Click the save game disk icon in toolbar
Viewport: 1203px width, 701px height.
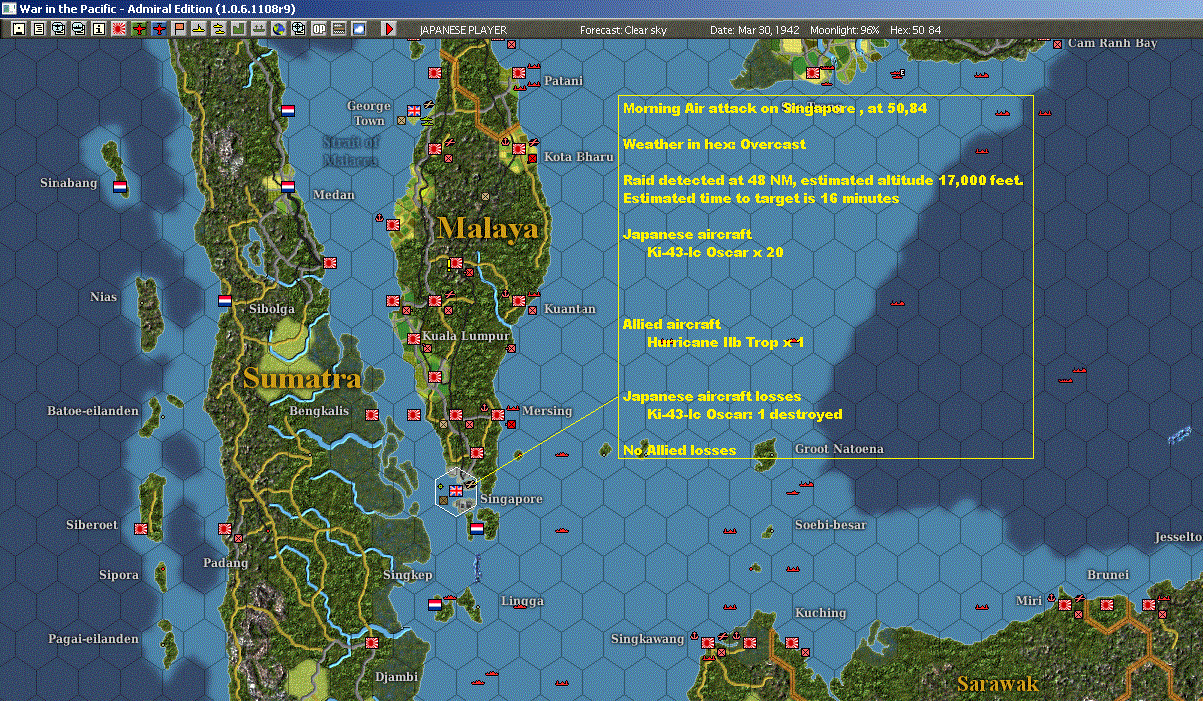click(x=18, y=29)
